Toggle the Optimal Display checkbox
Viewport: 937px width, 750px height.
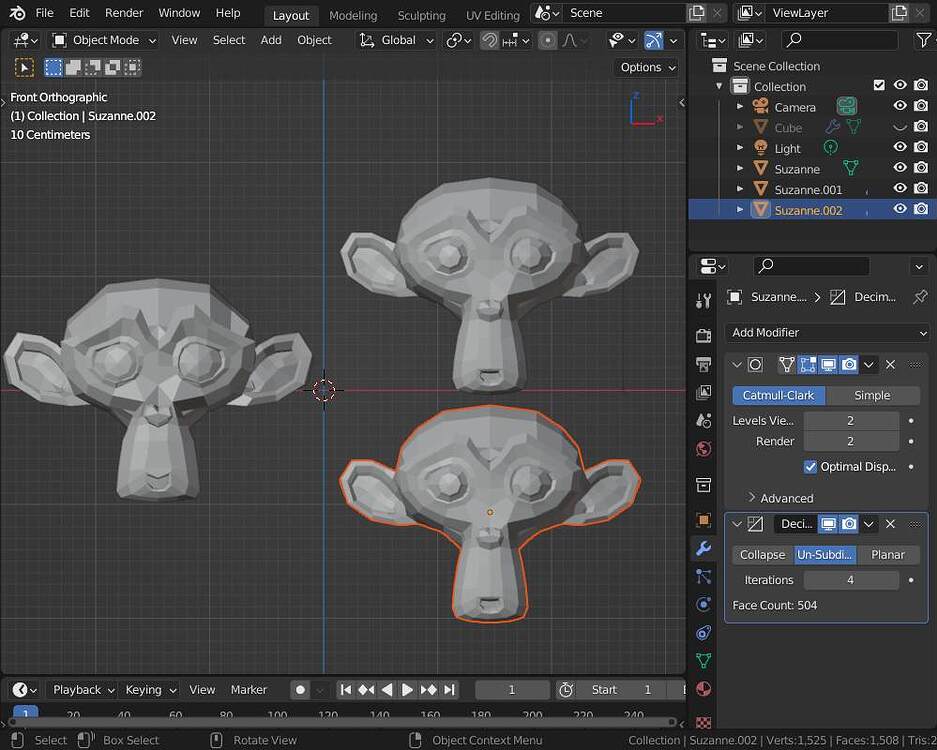pyautogui.click(x=810, y=467)
